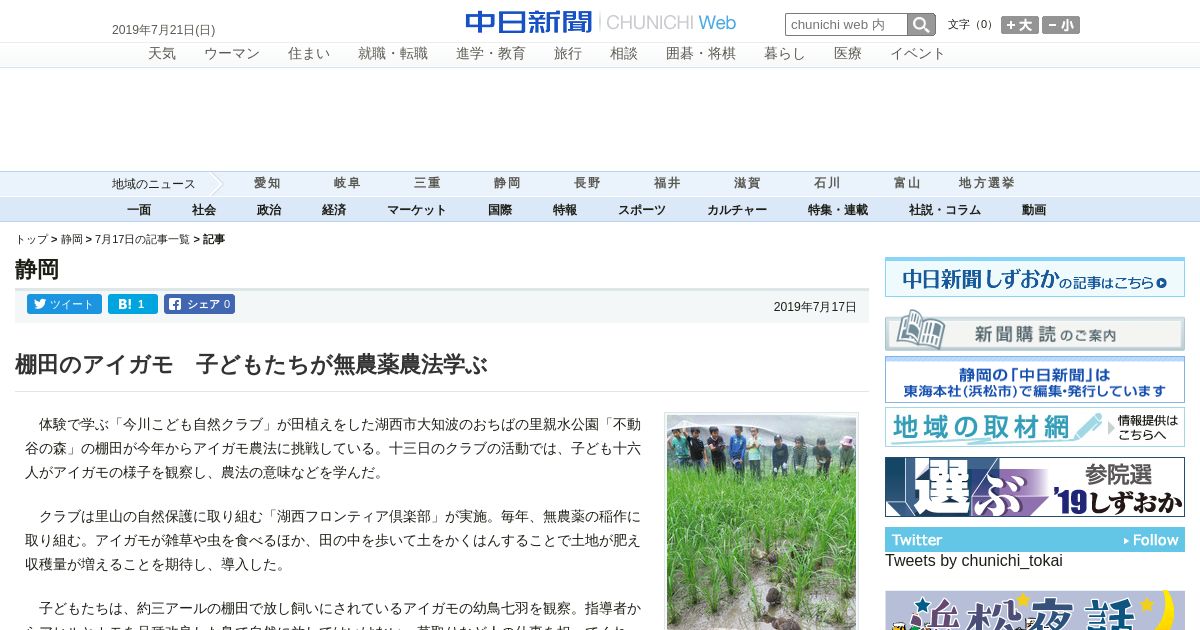This screenshot has width=1200, height=630.
Task: Go to 静岡 breadcrumb link
Action: tap(72, 240)
